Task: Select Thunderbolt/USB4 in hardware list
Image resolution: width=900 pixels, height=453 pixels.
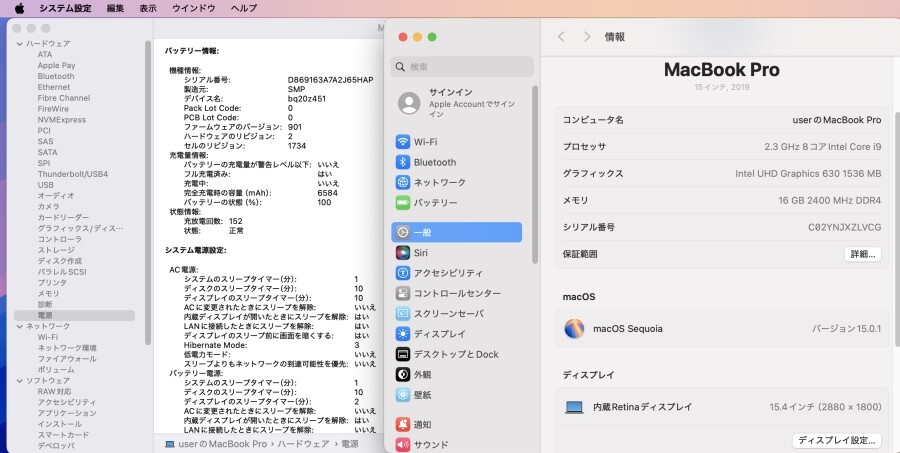Action: (73, 174)
